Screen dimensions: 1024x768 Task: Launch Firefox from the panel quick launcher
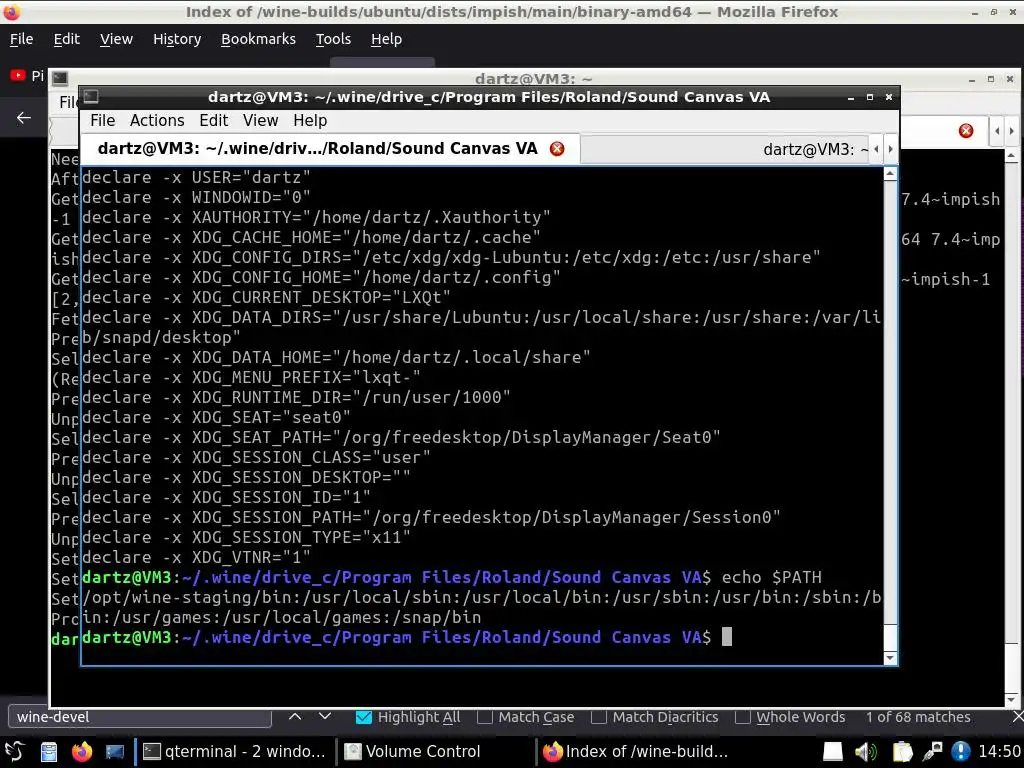[x=82, y=752]
